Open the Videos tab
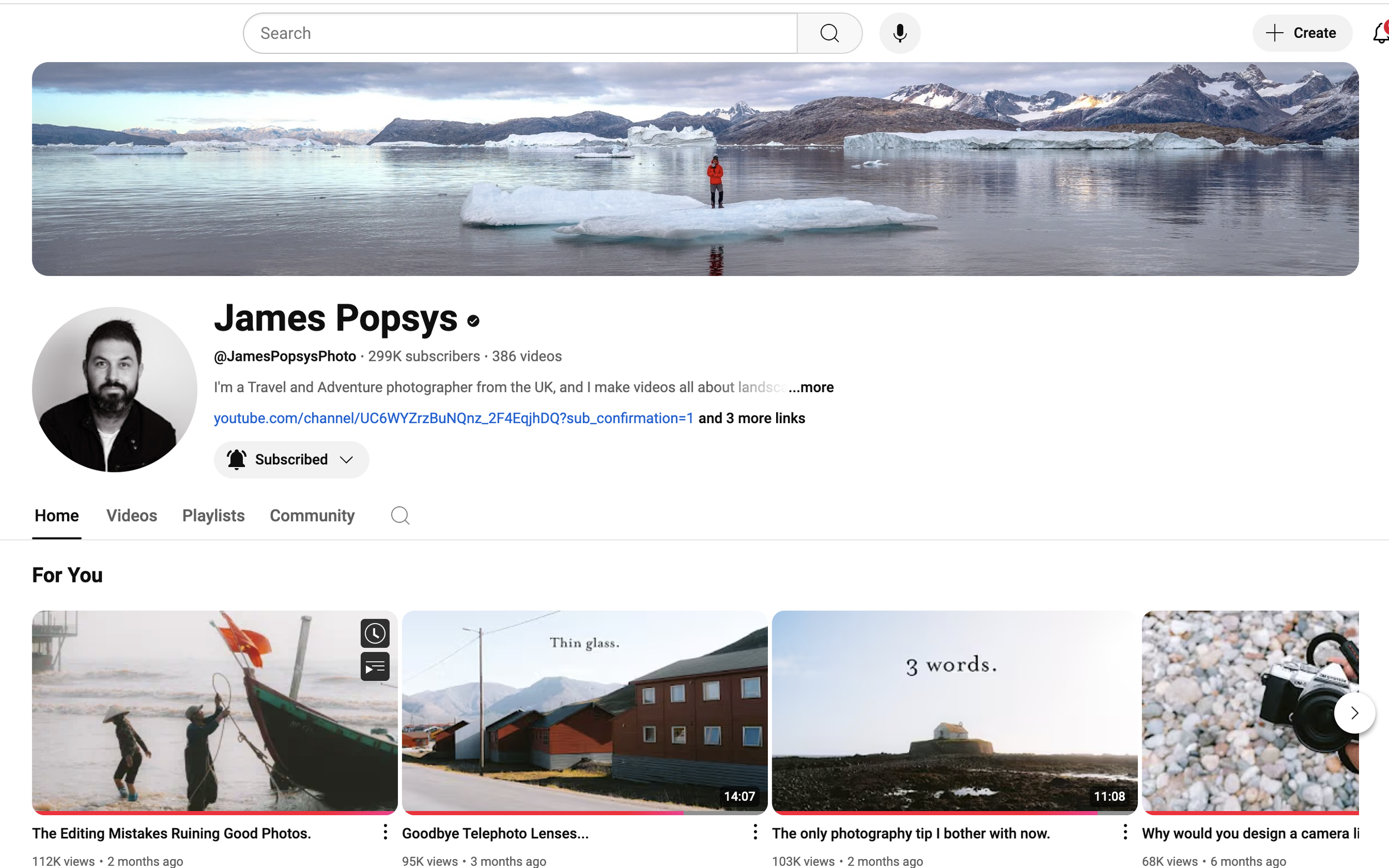 click(x=132, y=515)
